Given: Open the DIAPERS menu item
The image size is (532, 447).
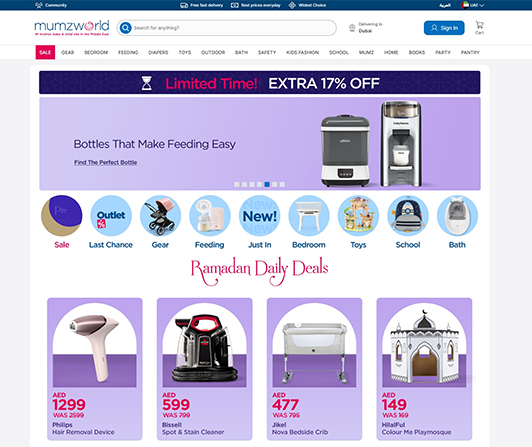Looking at the screenshot, I should pyautogui.click(x=158, y=52).
